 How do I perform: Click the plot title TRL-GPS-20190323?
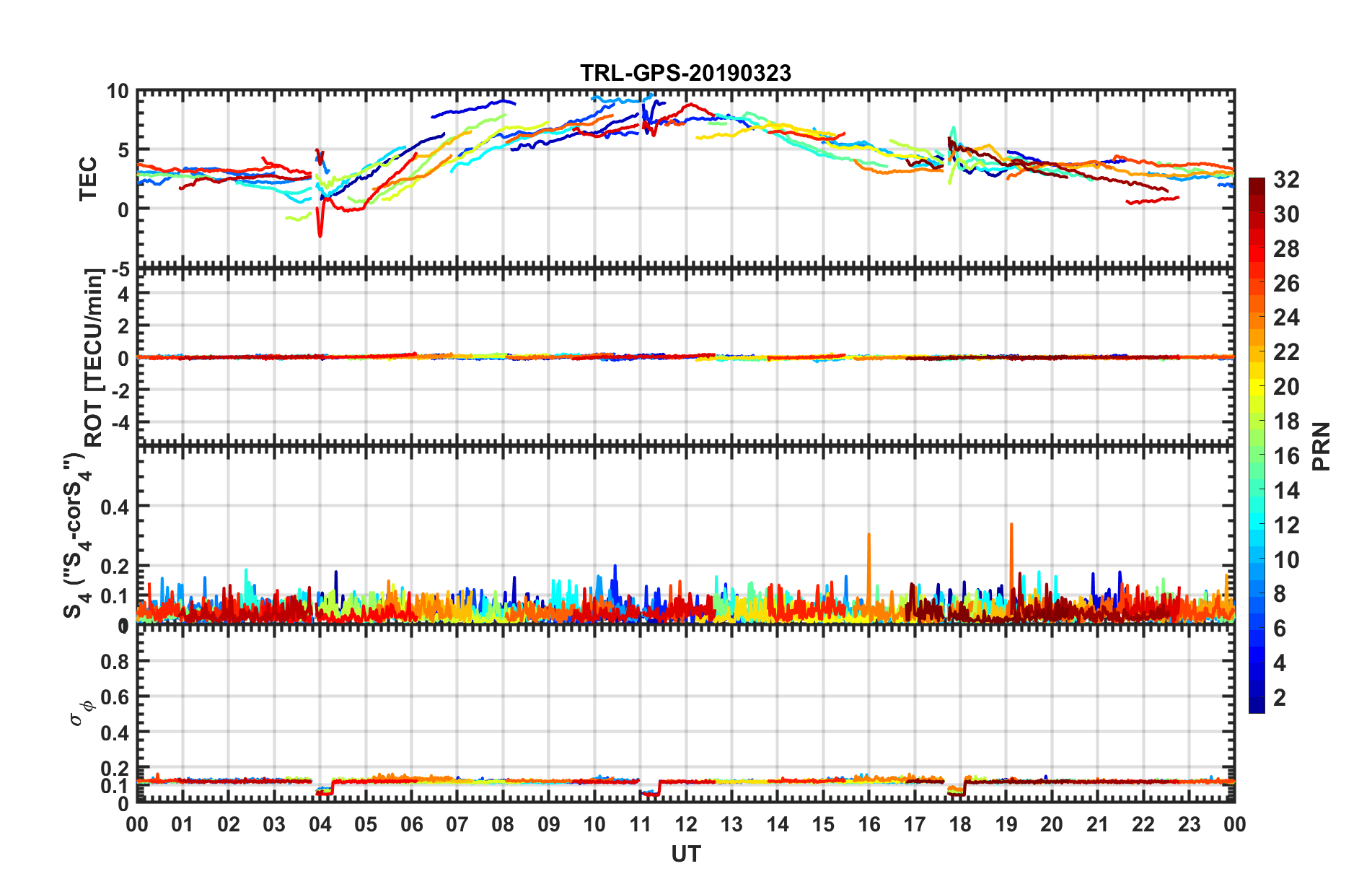pos(685,73)
